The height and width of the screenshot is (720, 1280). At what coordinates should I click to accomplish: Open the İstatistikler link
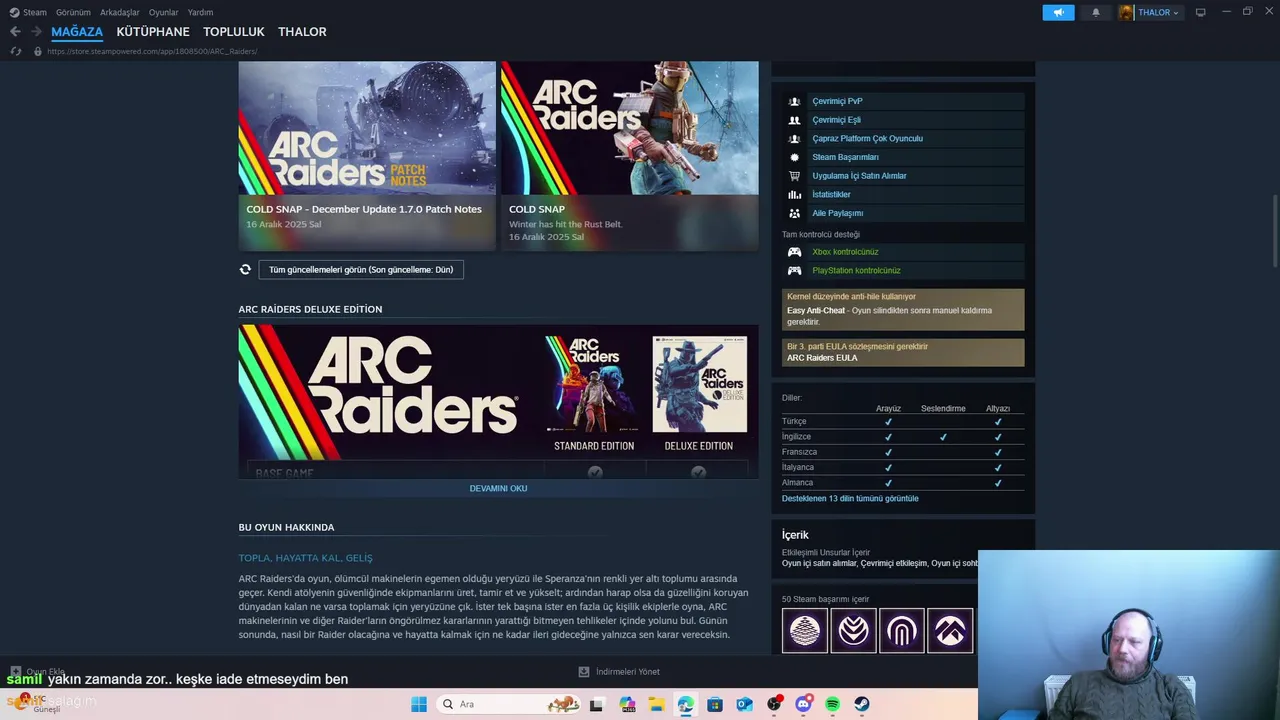(831, 195)
